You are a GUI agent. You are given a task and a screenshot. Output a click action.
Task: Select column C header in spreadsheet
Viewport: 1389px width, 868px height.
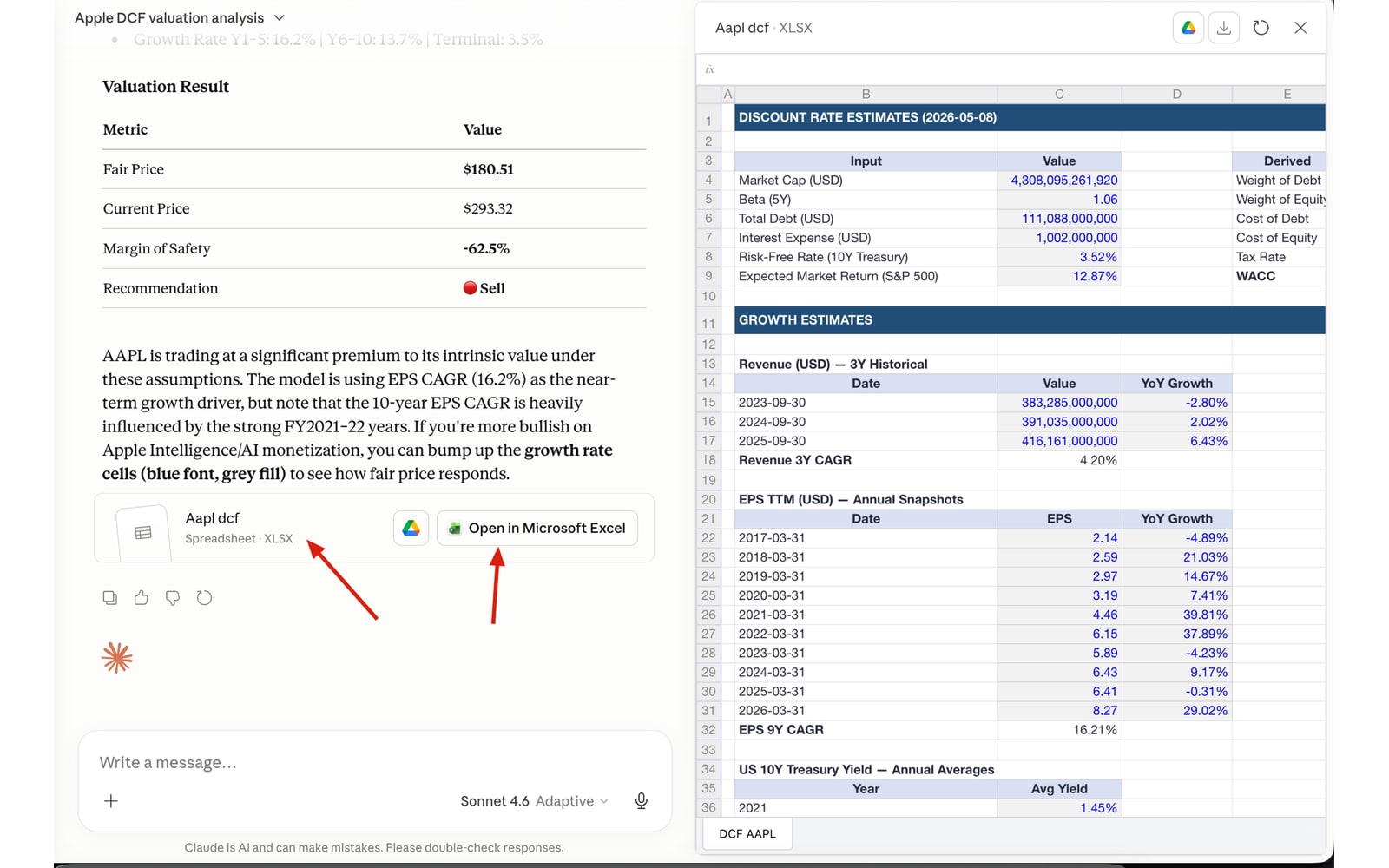pos(1059,94)
